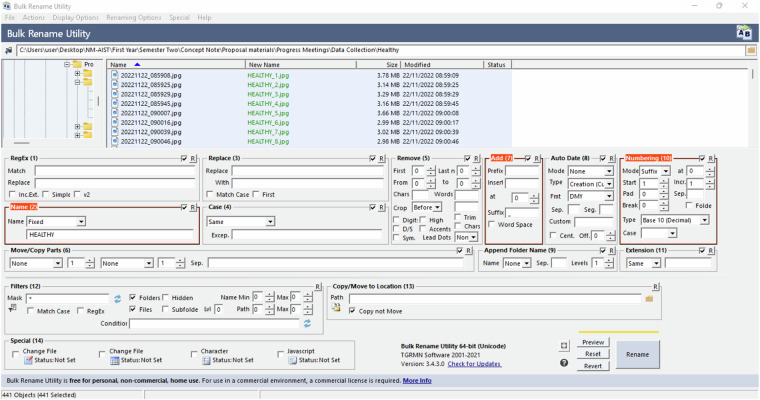Reset Filters (12) with R button
This screenshot has width=760, height=400.
318,287
